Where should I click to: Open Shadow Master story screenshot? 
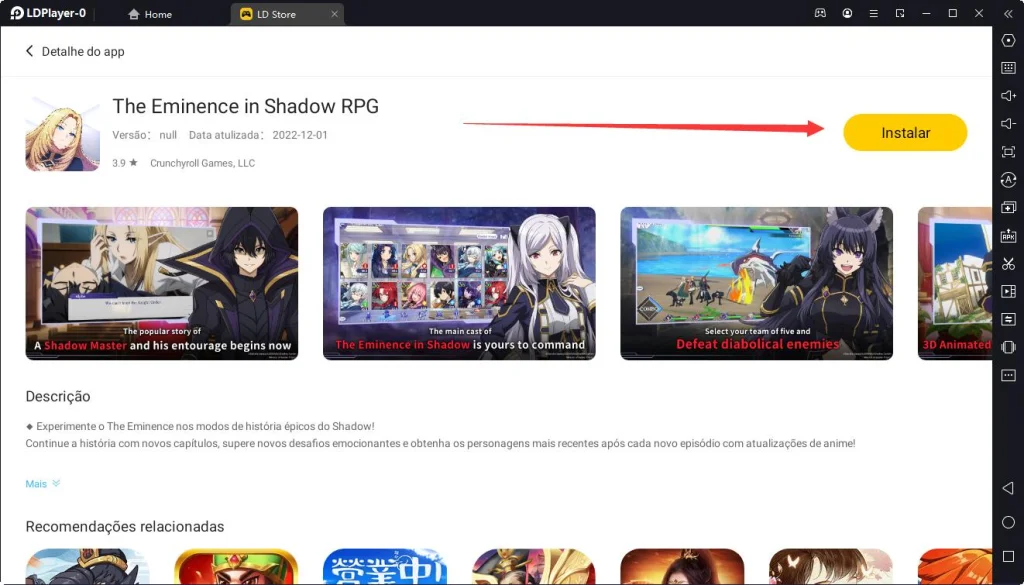click(x=162, y=283)
